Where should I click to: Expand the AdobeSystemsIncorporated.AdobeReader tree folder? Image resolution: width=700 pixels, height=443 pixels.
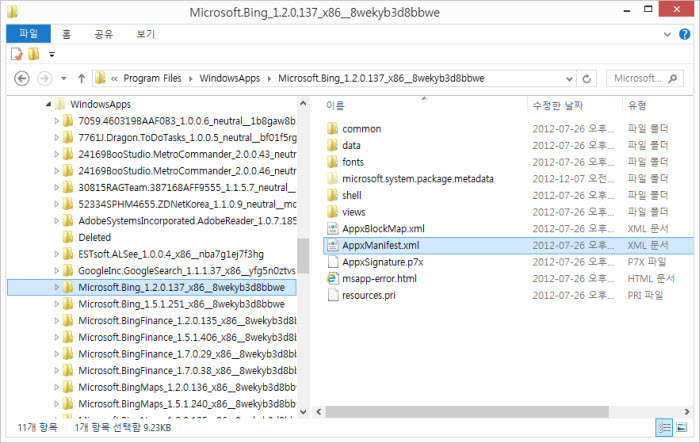[56, 221]
